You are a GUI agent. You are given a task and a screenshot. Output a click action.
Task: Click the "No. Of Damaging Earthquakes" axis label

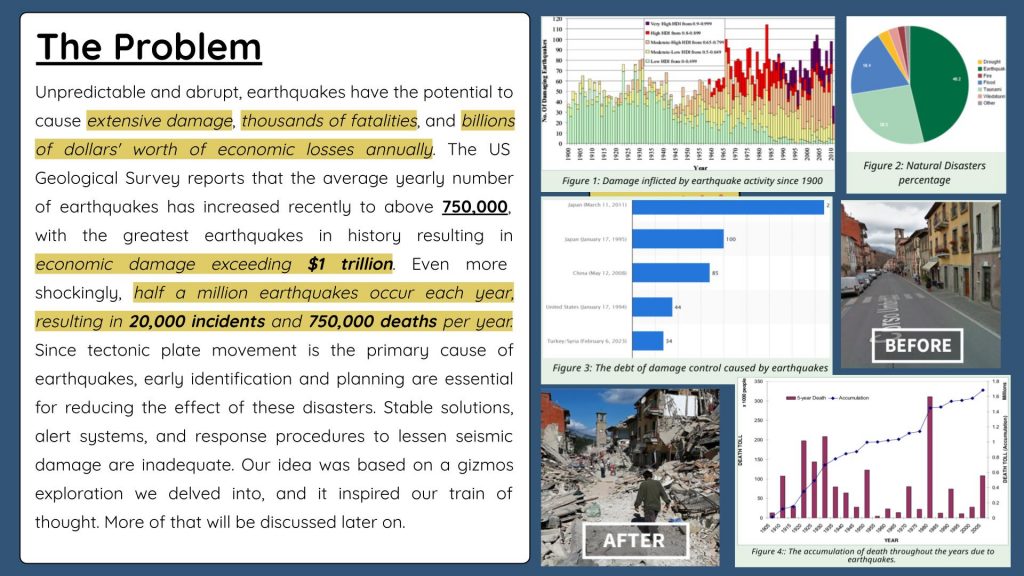pyautogui.click(x=545, y=81)
